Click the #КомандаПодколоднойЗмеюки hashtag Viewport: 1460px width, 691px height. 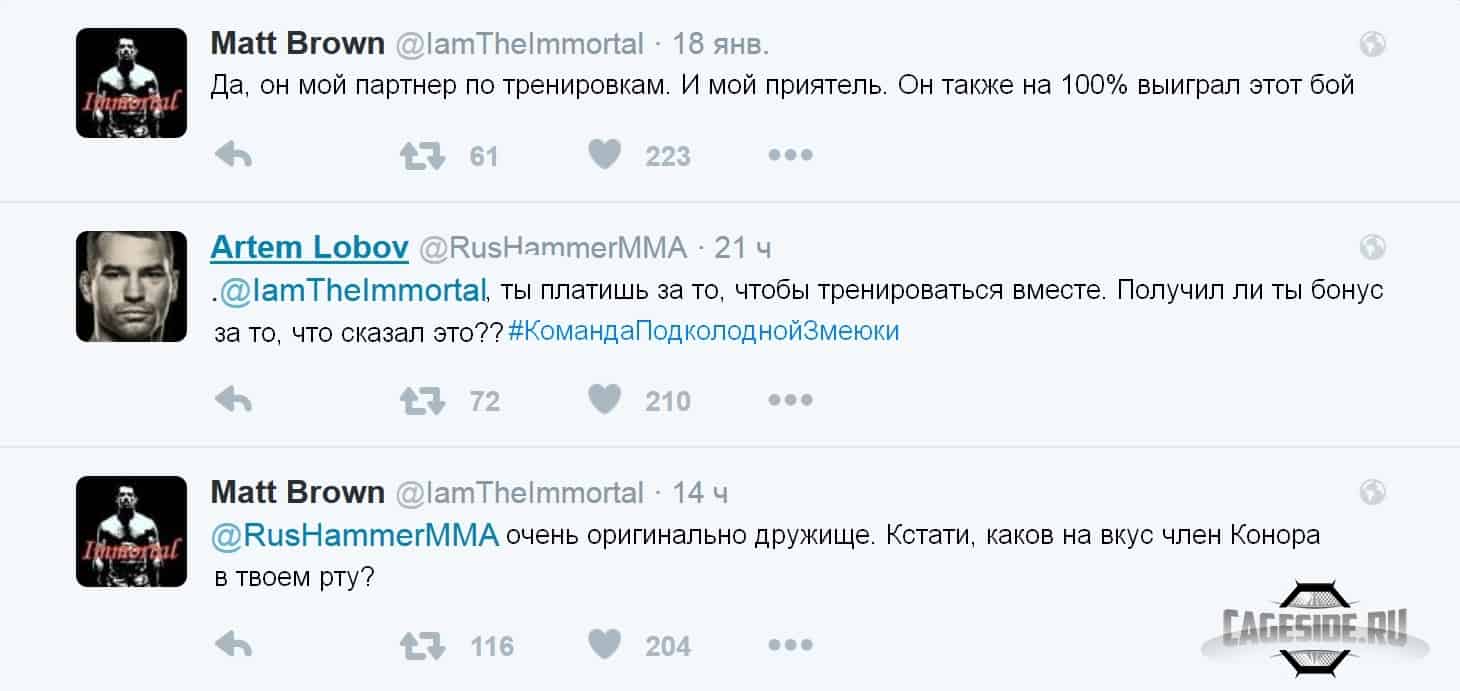(x=703, y=331)
